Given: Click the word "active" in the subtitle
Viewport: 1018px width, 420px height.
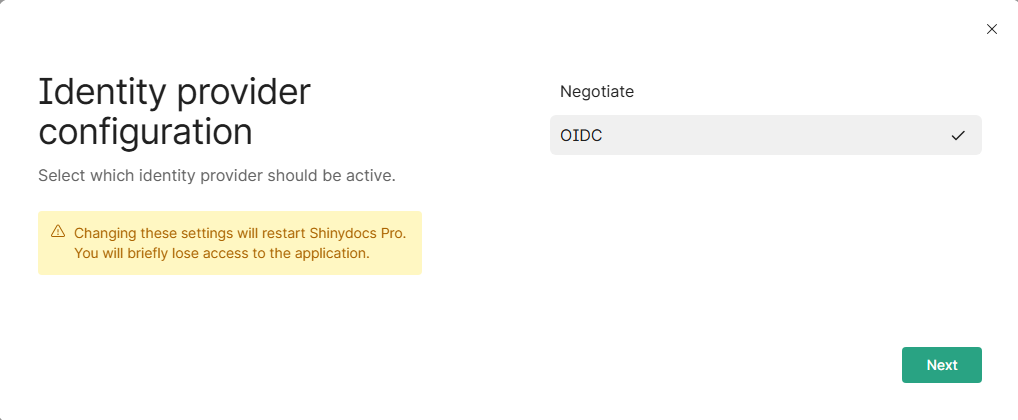Looking at the screenshot, I should 370,176.
